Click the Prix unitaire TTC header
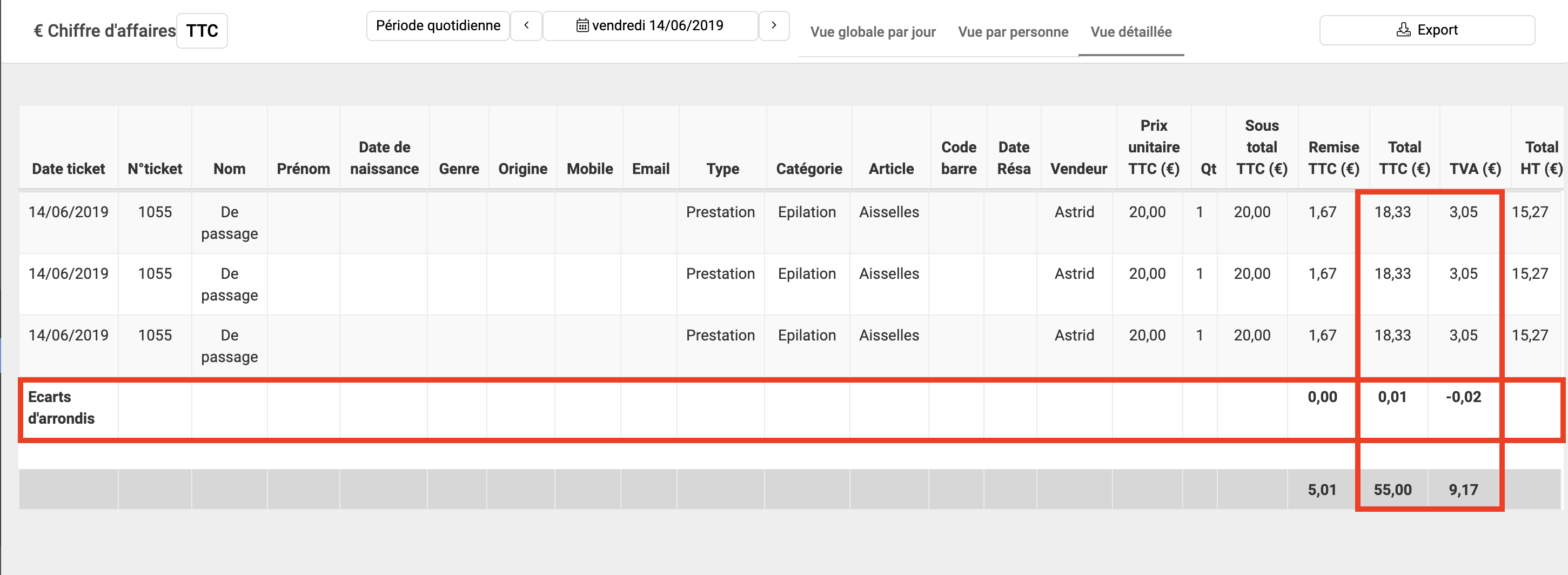 1154,147
